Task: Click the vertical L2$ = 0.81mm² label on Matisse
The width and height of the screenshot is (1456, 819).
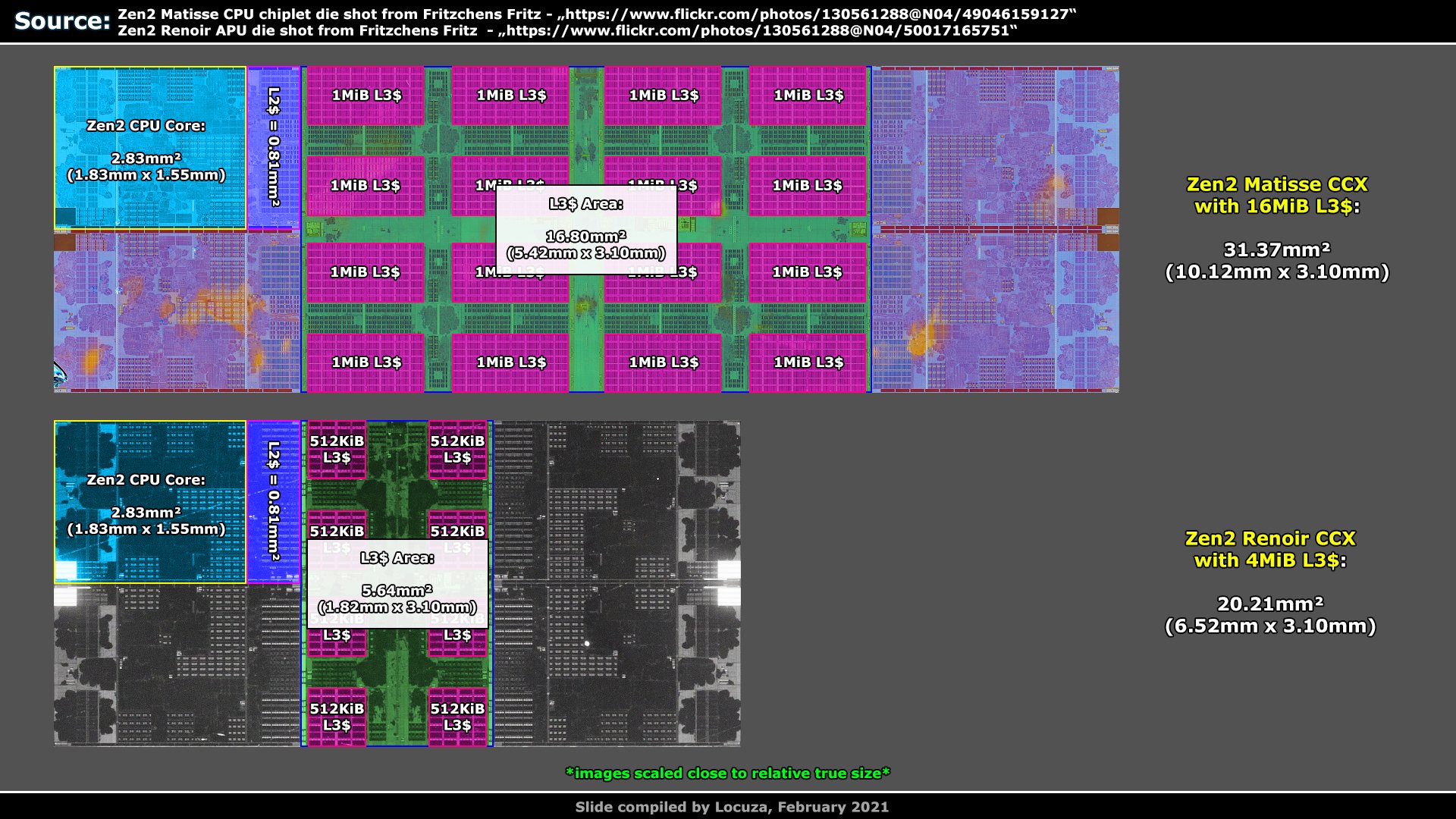Action: pyautogui.click(x=274, y=147)
